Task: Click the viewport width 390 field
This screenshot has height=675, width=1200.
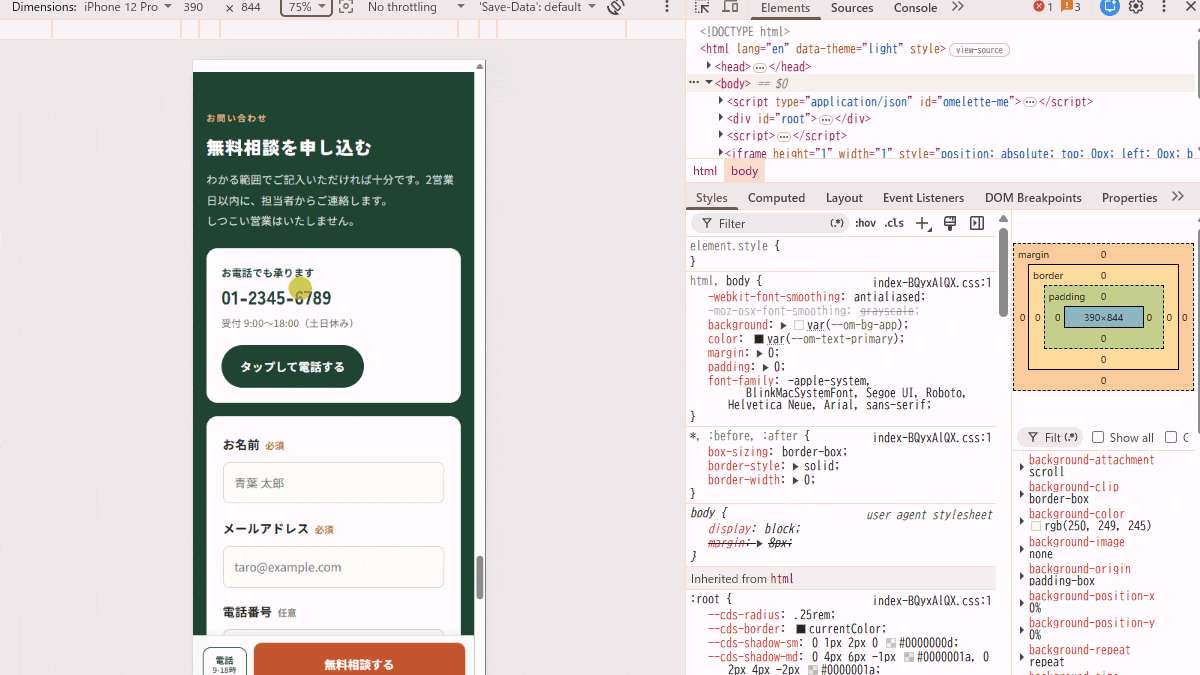Action: click(196, 7)
